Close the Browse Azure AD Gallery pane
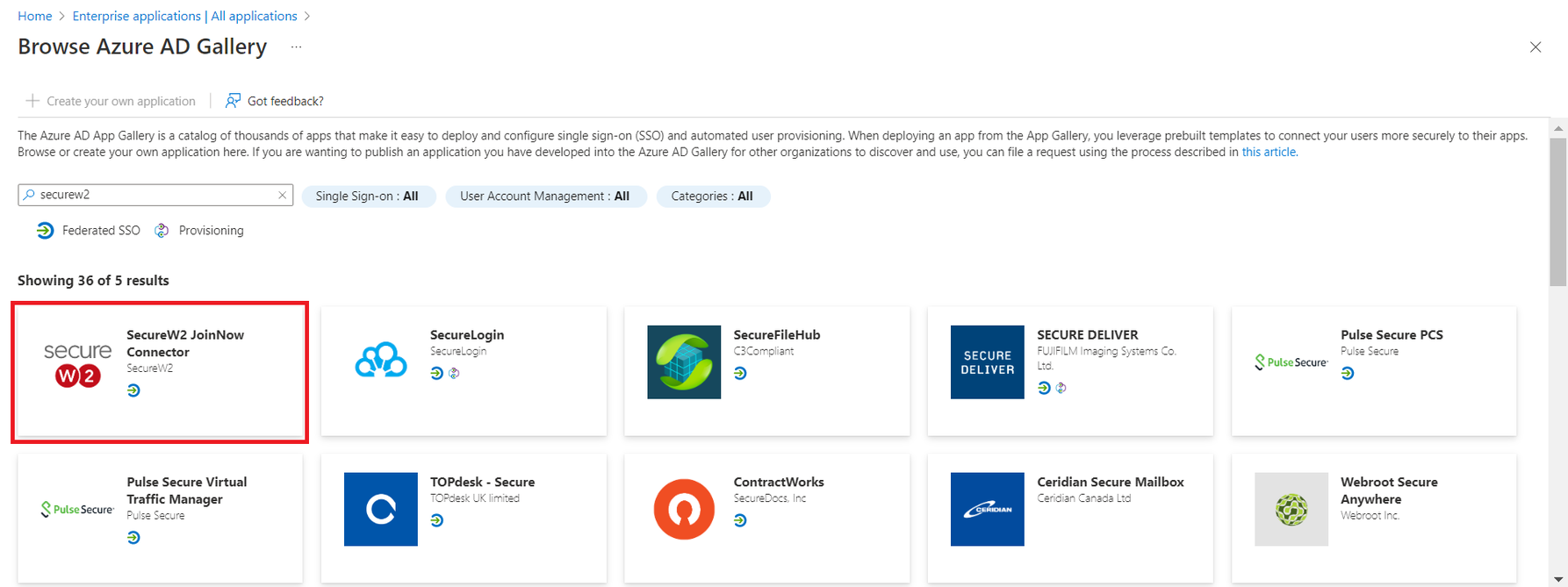 coord(1536,47)
